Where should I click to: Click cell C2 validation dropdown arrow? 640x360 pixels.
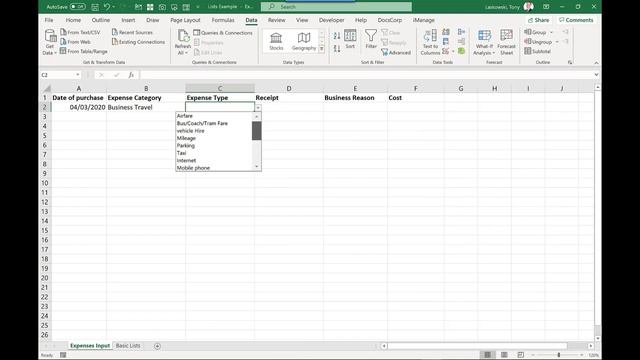[258, 107]
